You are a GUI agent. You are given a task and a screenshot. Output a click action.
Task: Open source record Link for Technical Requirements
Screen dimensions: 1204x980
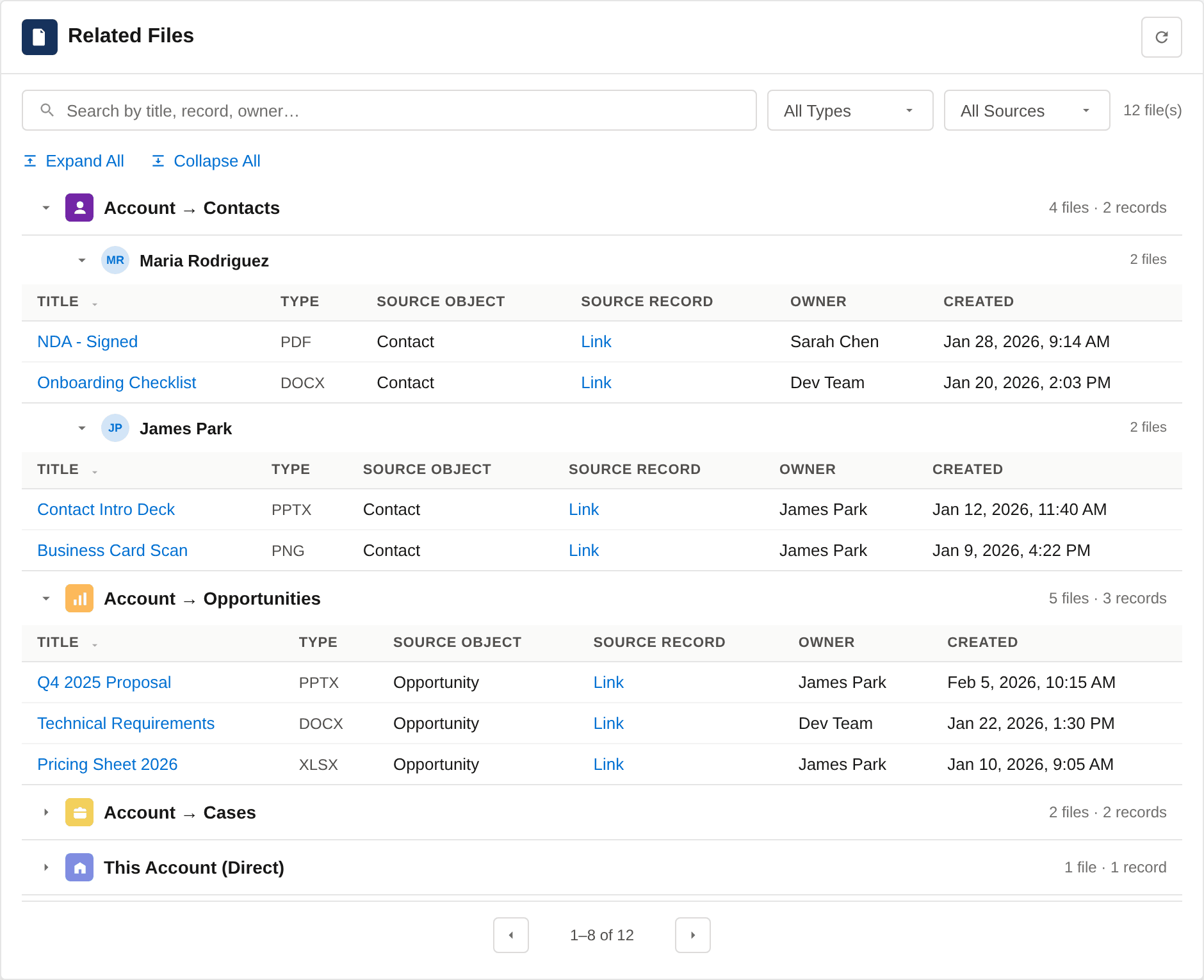tap(608, 723)
